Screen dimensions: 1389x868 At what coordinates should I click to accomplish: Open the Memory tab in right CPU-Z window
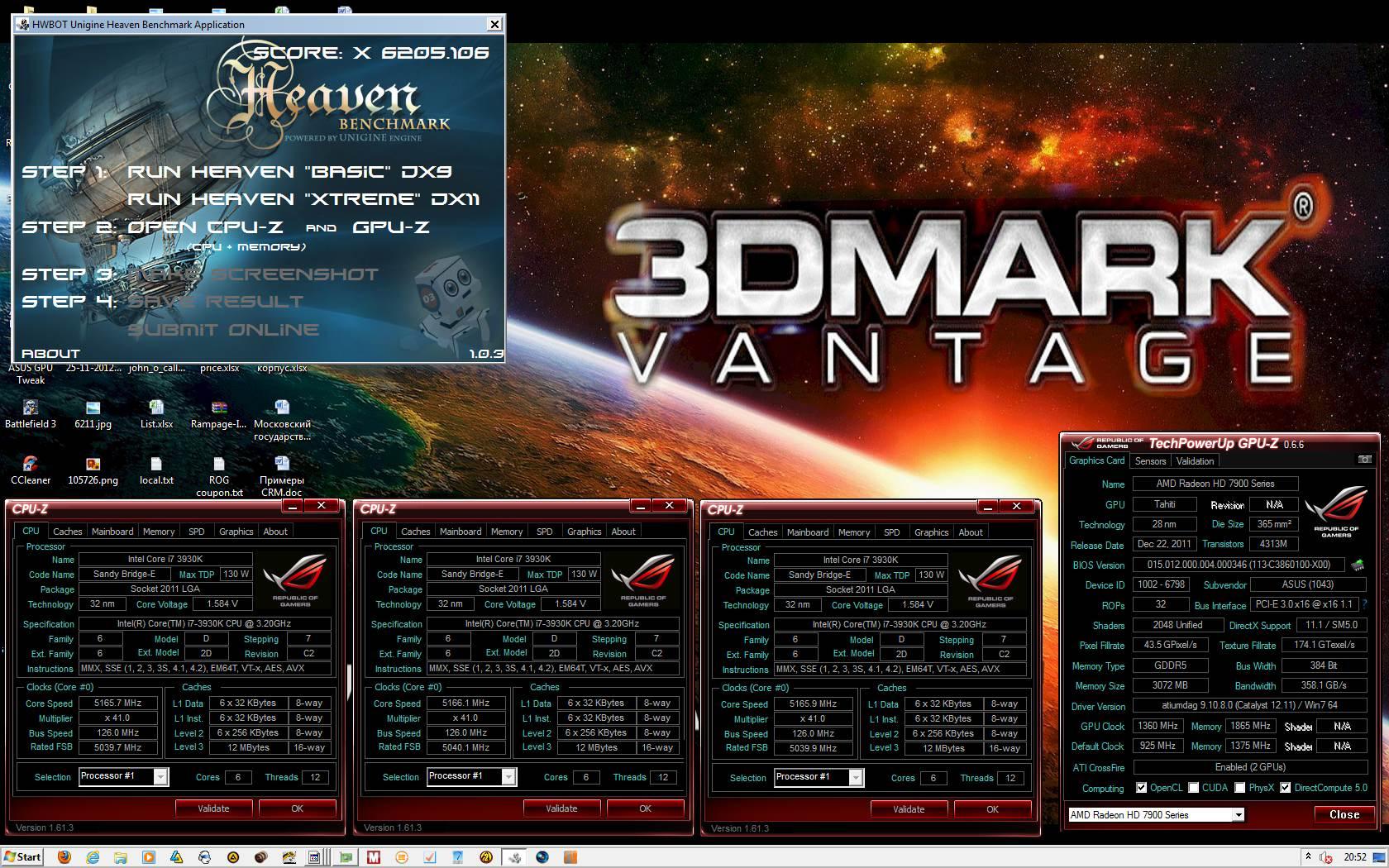click(x=854, y=532)
